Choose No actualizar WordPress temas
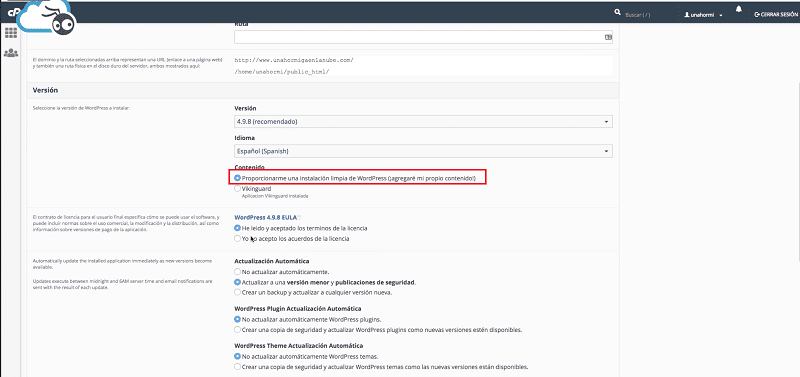 [x=238, y=357]
